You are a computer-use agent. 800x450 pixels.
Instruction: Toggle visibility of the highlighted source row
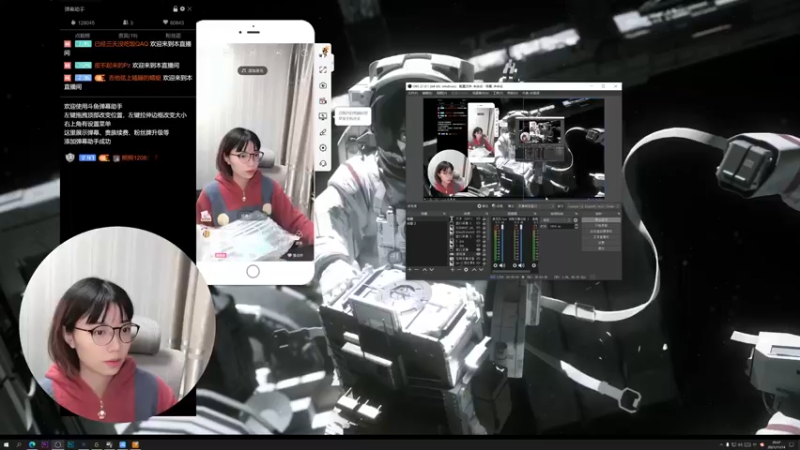click(x=478, y=254)
